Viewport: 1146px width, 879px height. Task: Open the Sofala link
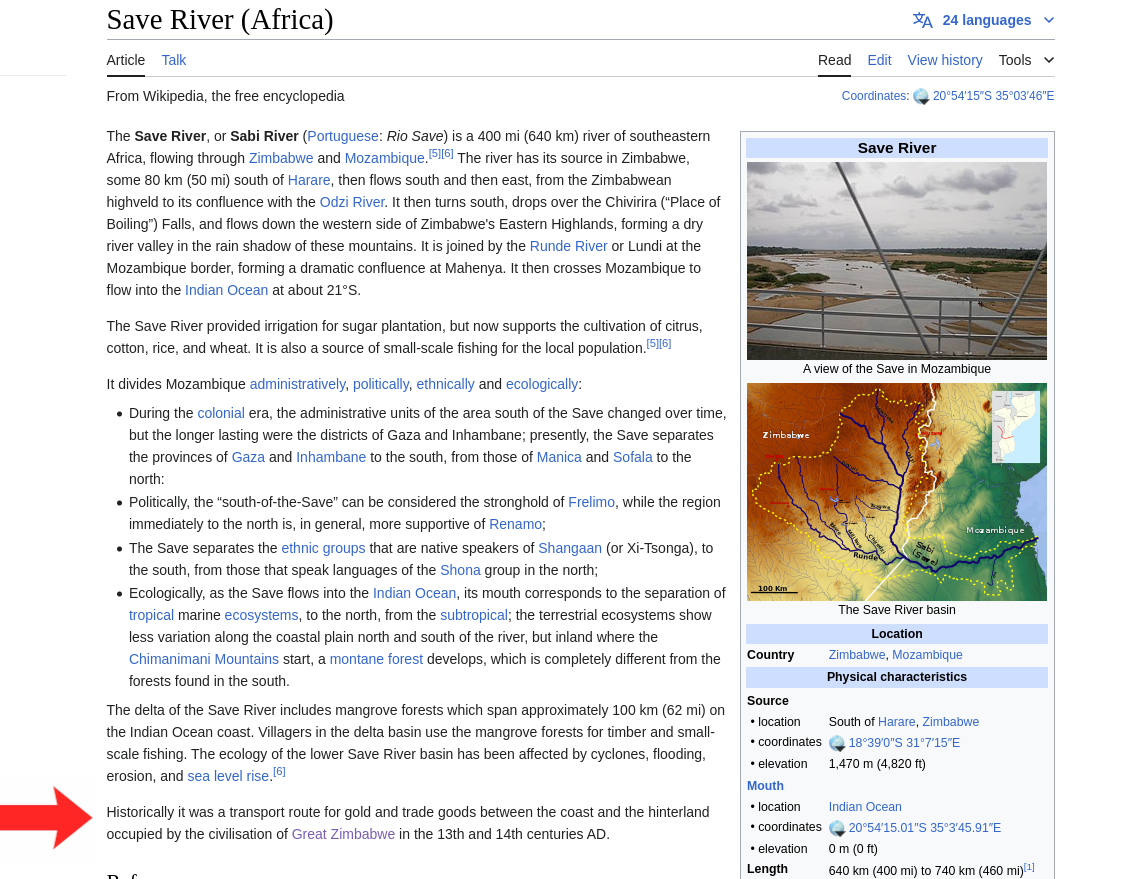[x=633, y=457]
